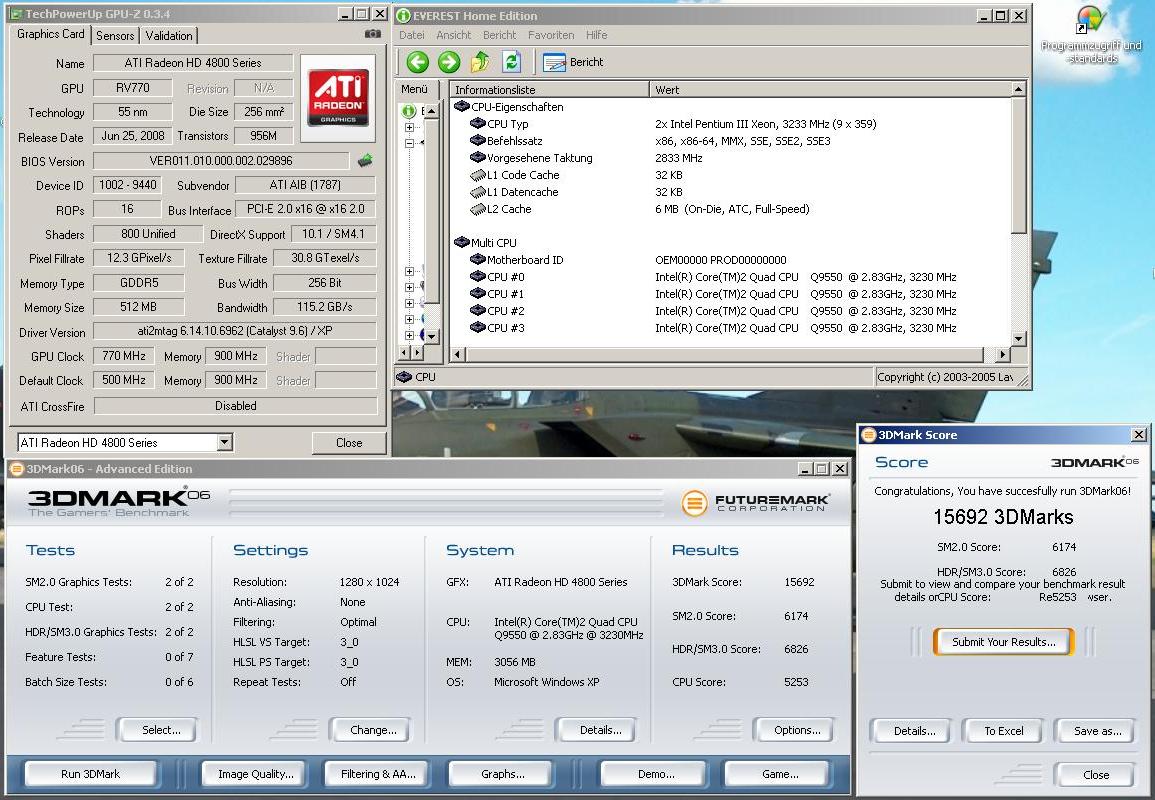Click the CPU-Eigenschaften chip icon

click(462, 107)
